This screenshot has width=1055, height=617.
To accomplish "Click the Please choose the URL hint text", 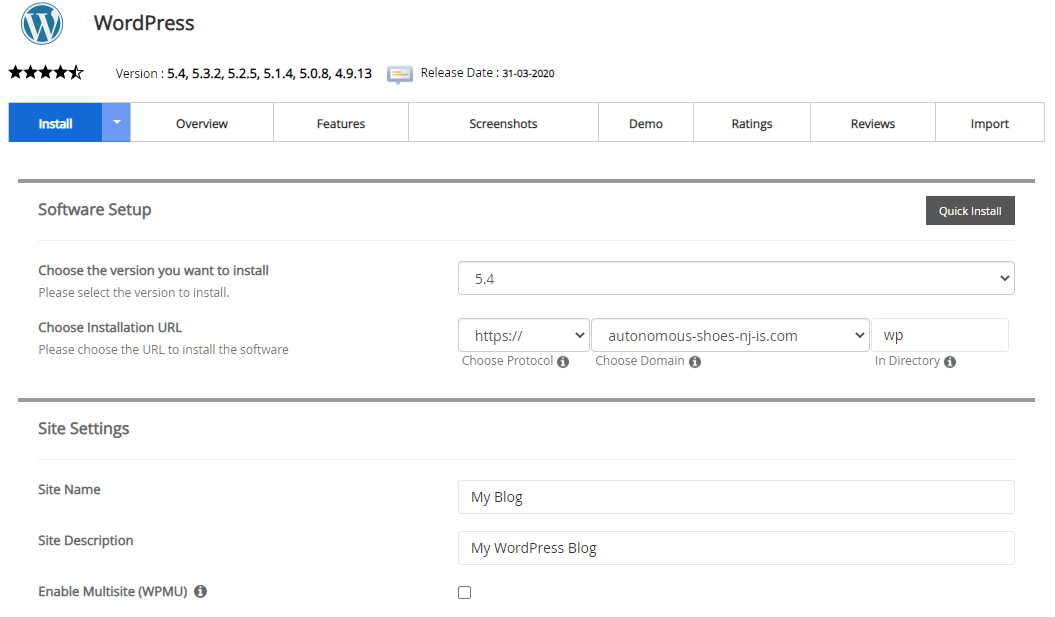I will click(163, 350).
